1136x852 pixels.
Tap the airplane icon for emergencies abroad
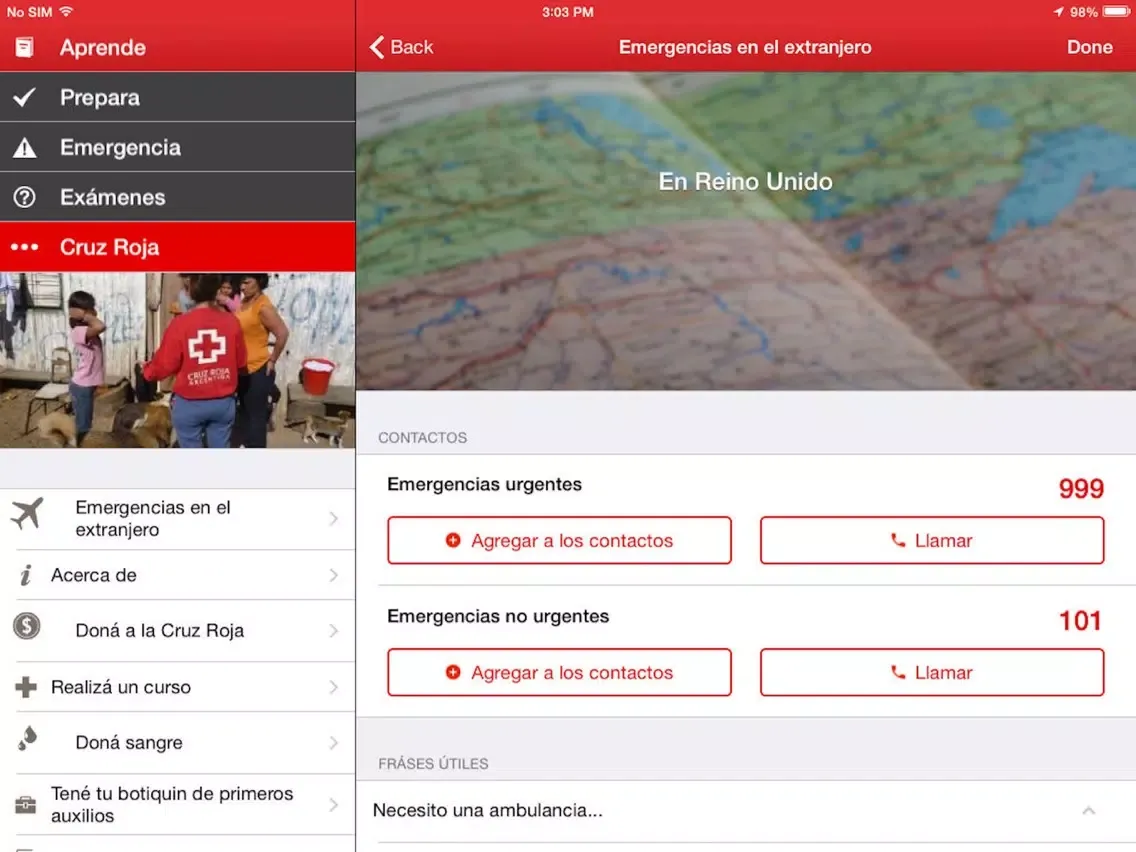pos(28,514)
